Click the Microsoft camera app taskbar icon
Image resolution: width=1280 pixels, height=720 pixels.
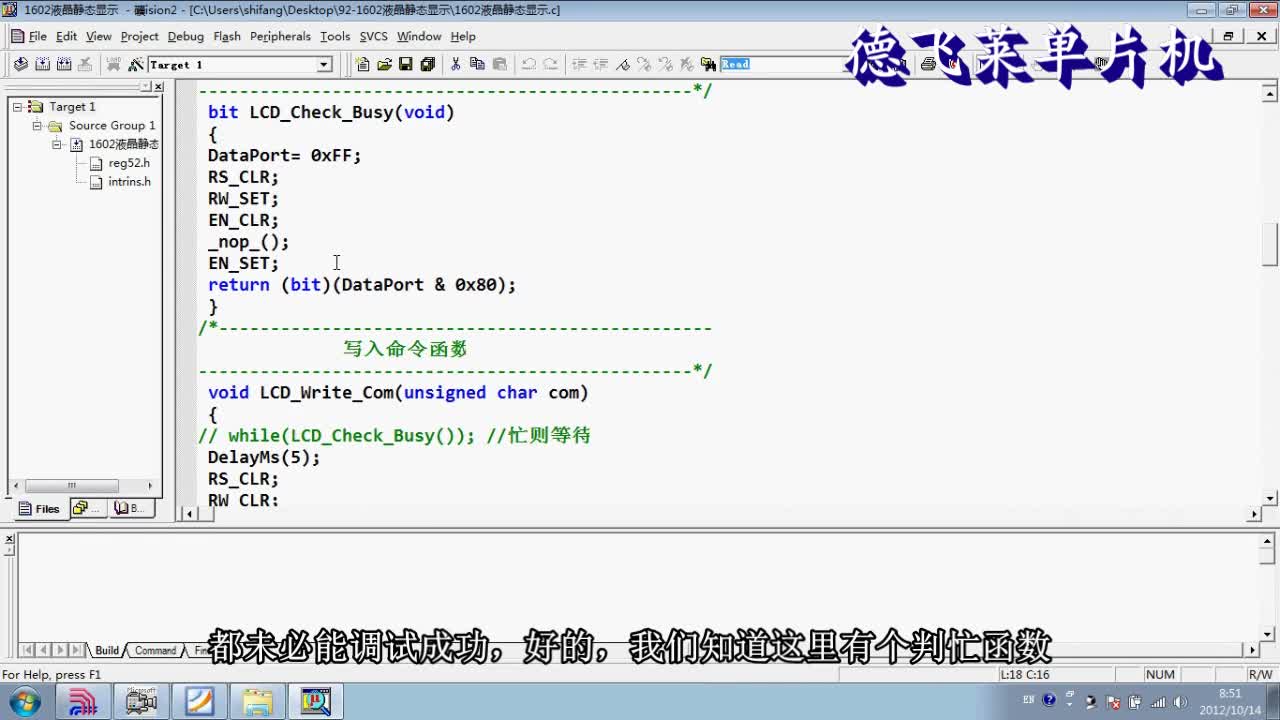tap(142, 701)
